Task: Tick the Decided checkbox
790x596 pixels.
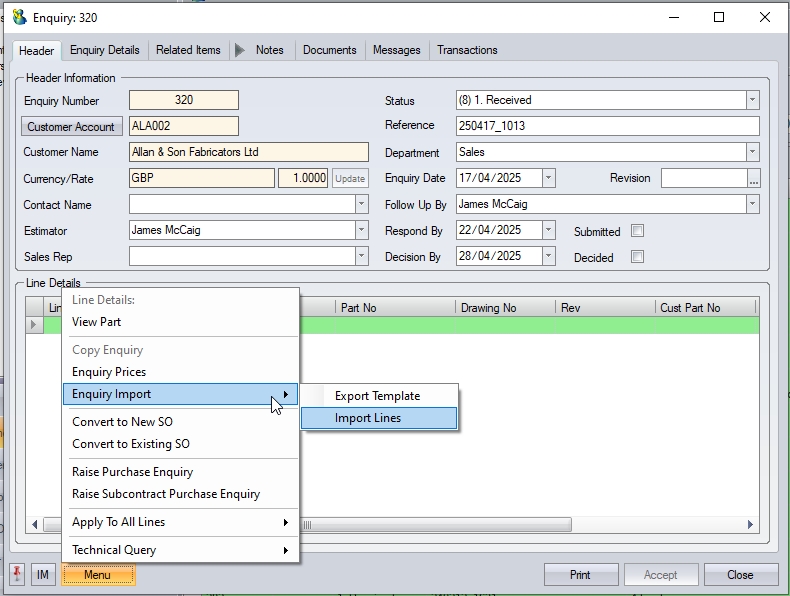Action: click(637, 257)
